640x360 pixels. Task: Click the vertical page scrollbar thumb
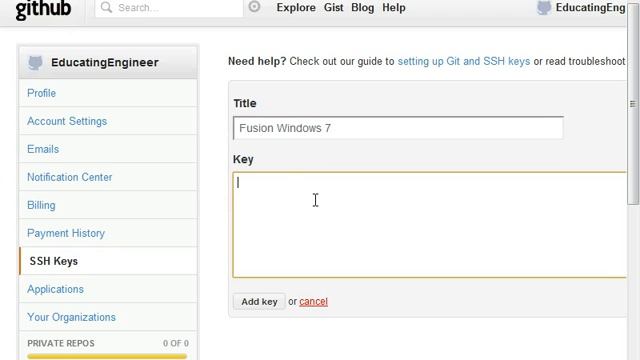(633, 104)
